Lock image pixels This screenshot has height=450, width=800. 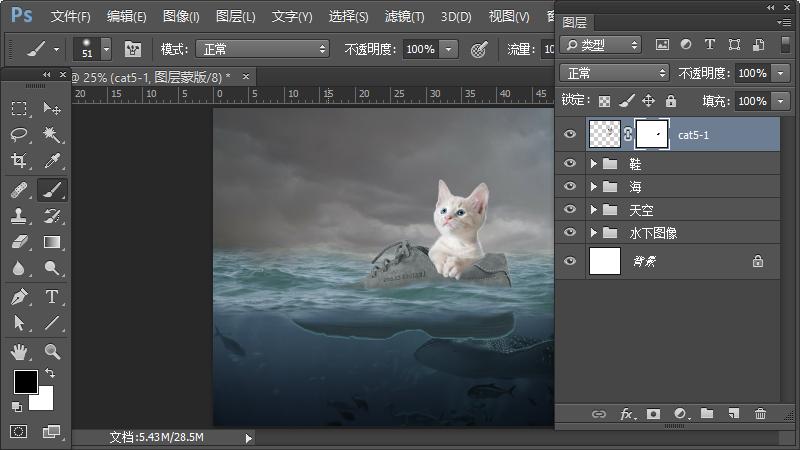pos(627,101)
